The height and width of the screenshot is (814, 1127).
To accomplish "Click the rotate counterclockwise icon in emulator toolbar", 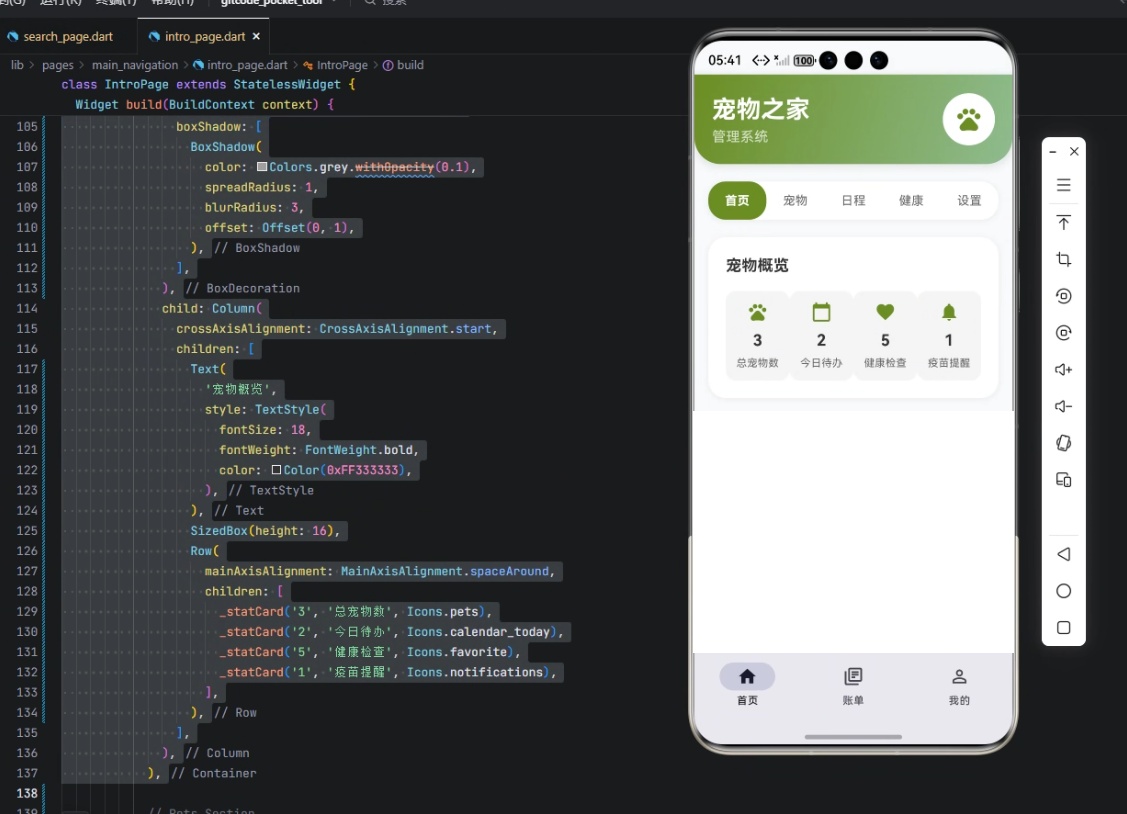I will tap(1064, 296).
